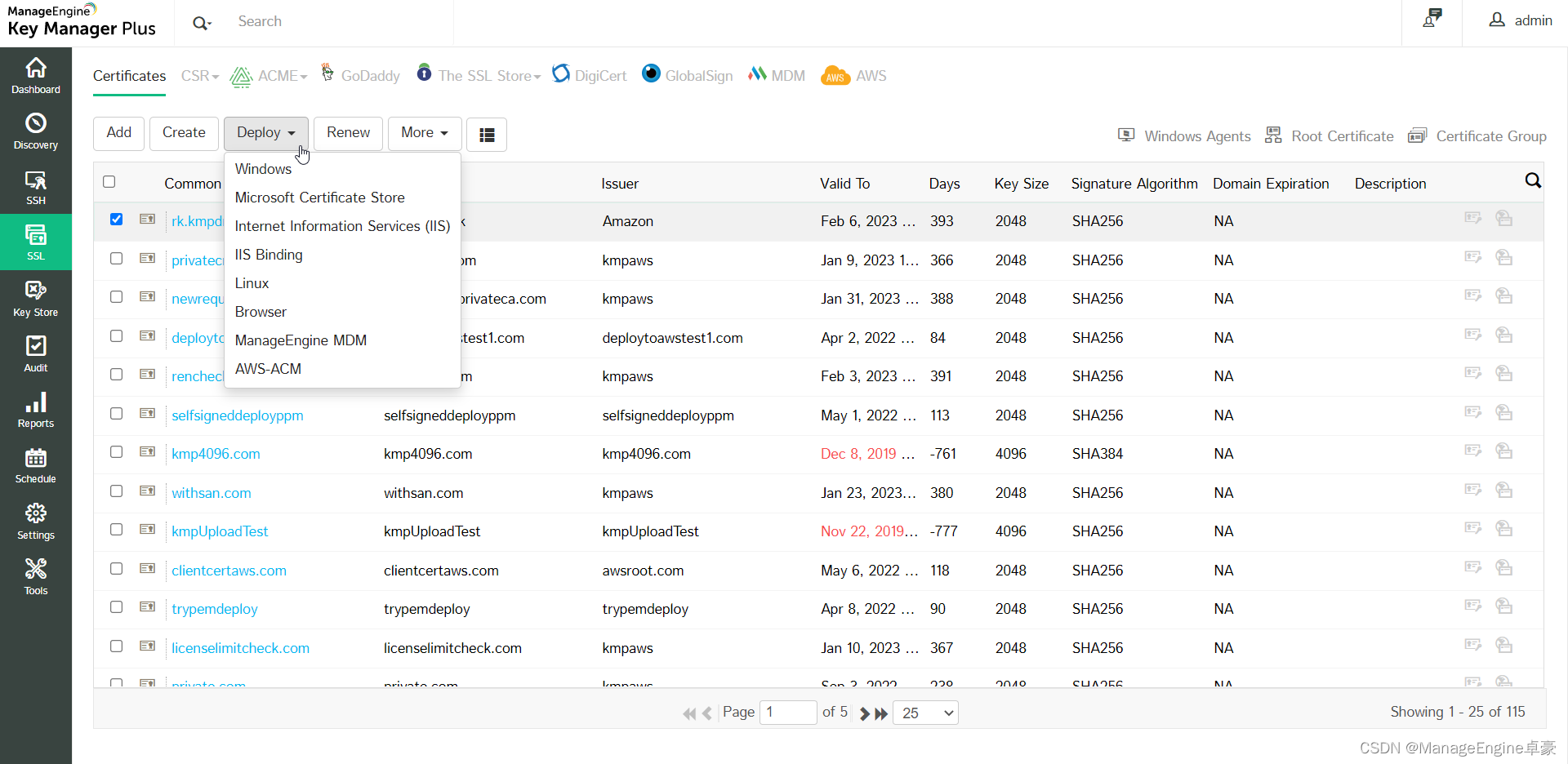Screen dimensions: 1568x764
Task: Click the Create button
Action: pos(184,133)
